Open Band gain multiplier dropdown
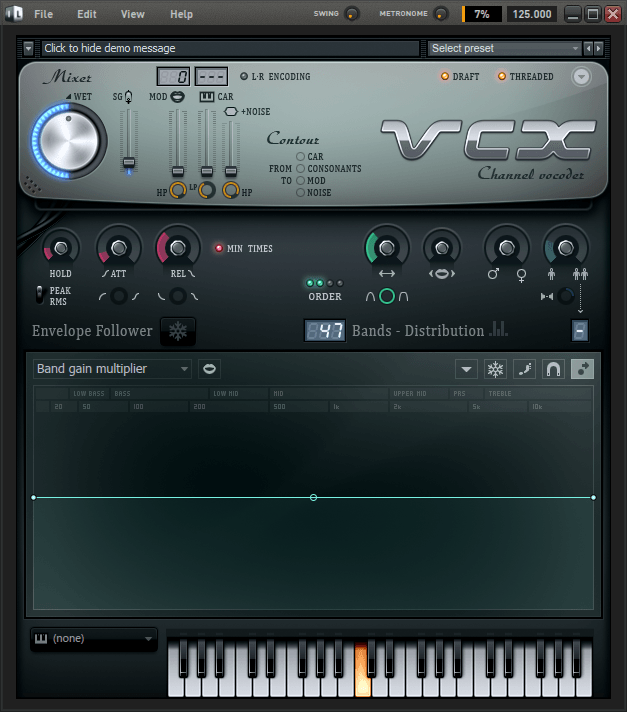The height and width of the screenshot is (712, 627). click(112, 369)
